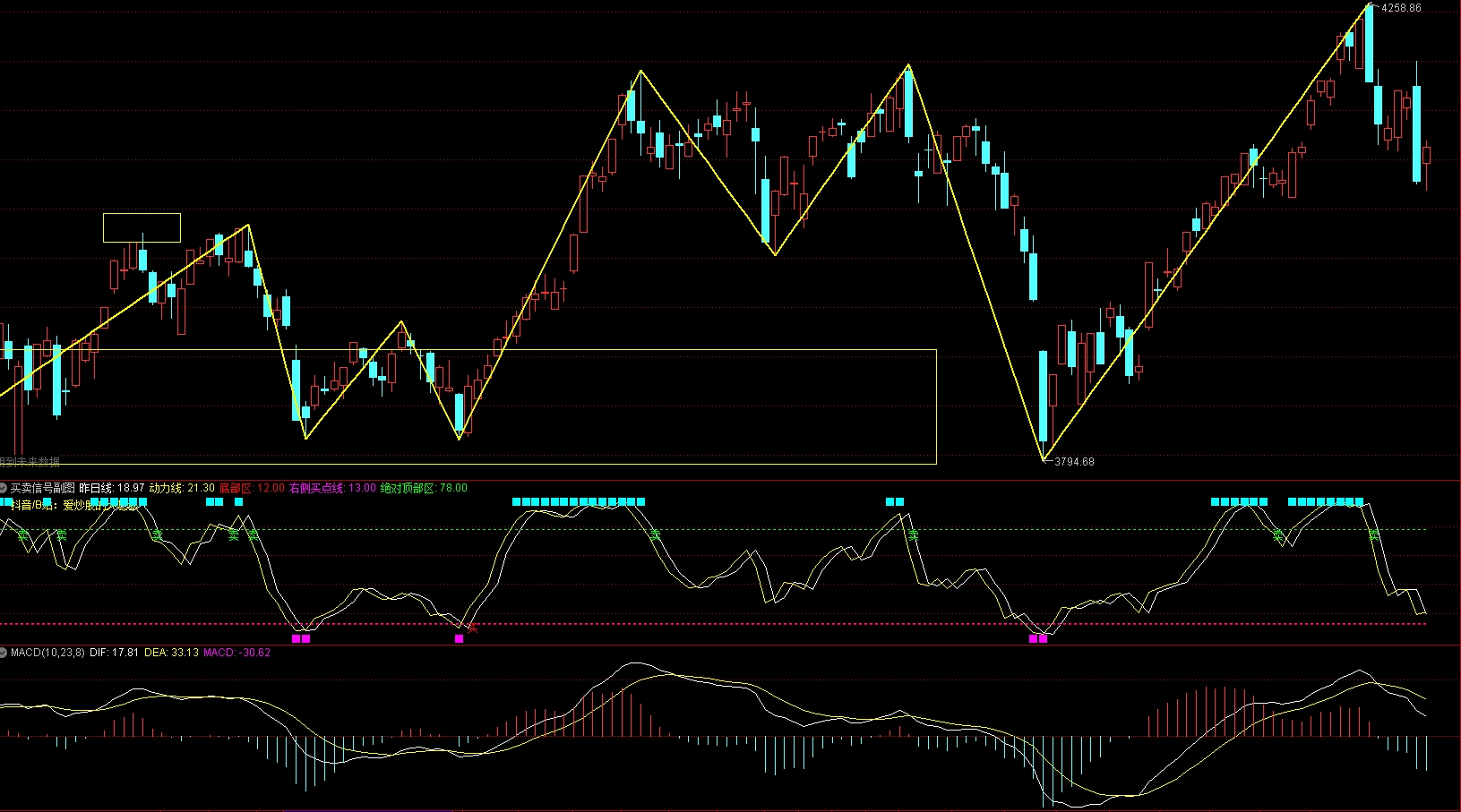
Task: Click the 4258.86 high price marker
Action: click(1400, 8)
